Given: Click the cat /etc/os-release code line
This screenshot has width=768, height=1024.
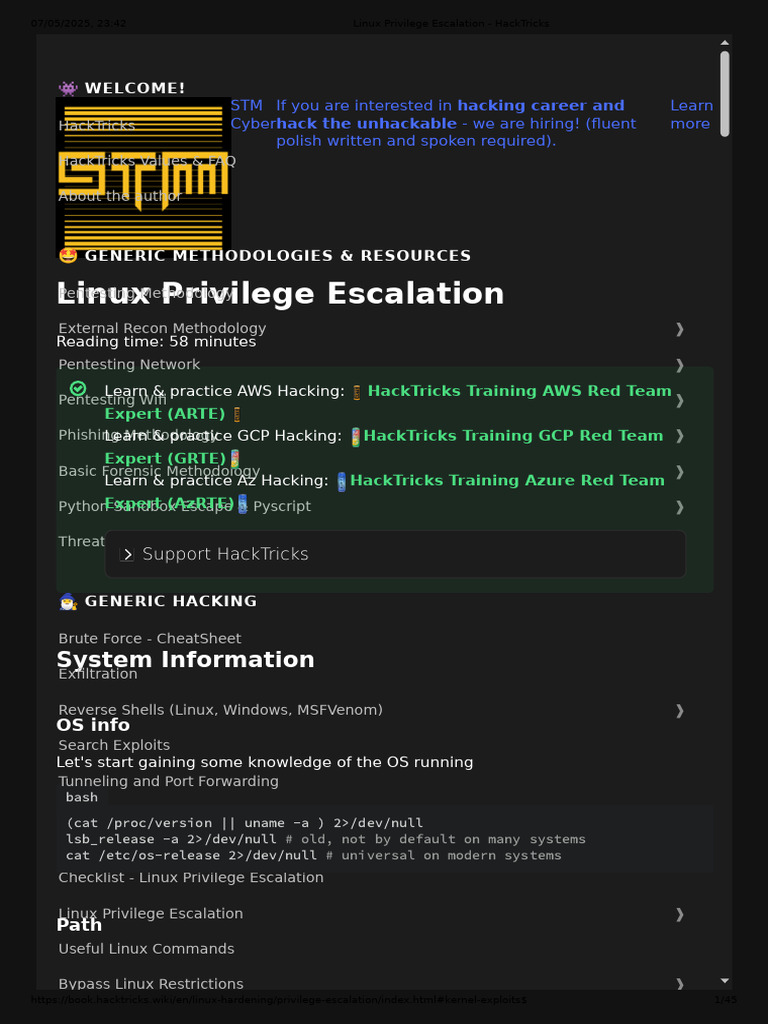Looking at the screenshot, I should click(x=313, y=856).
